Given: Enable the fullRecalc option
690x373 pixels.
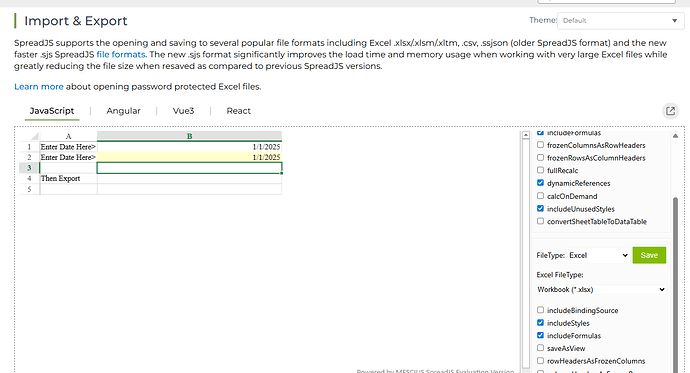Looking at the screenshot, I should 540,170.
